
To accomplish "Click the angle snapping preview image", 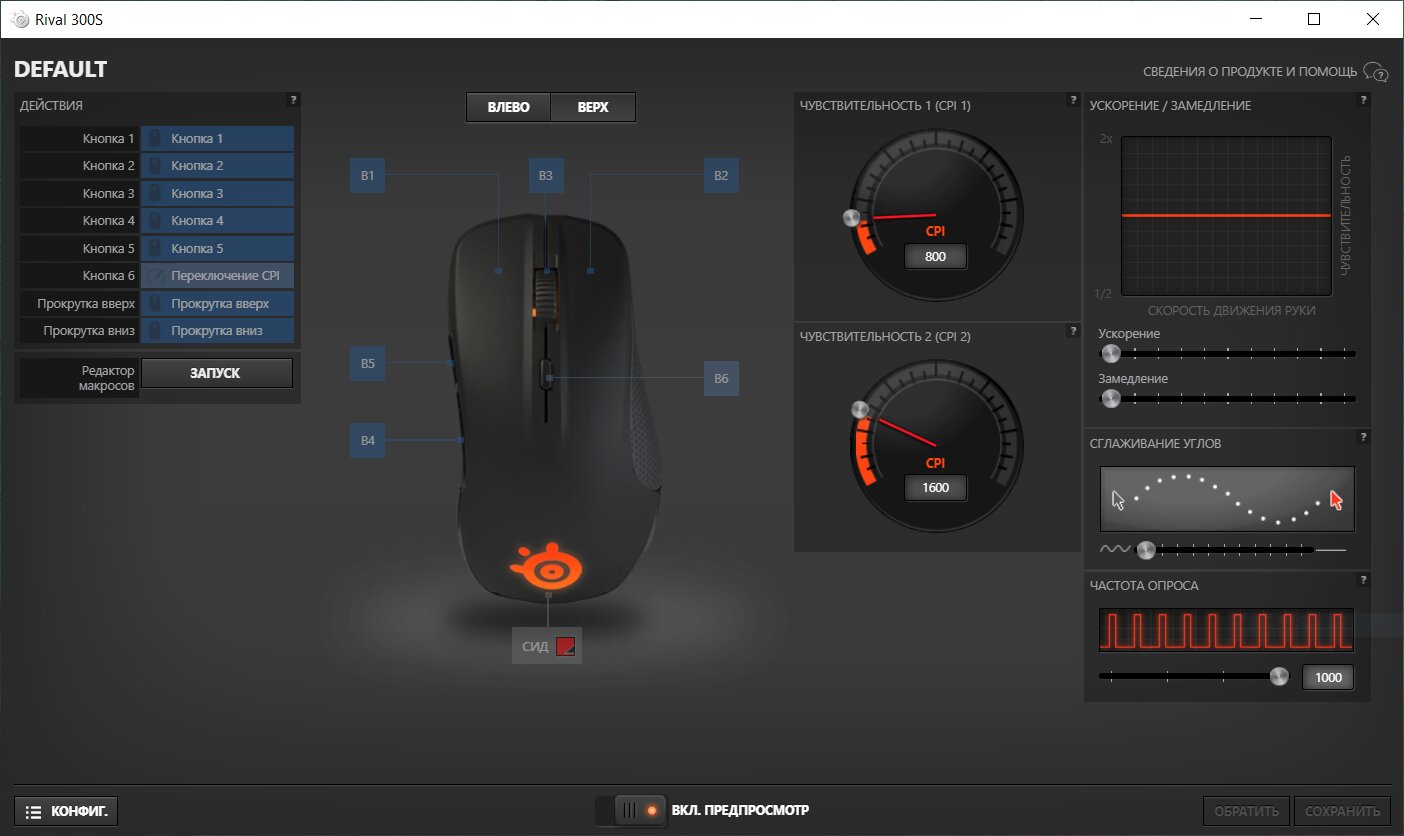I will click(1227, 498).
